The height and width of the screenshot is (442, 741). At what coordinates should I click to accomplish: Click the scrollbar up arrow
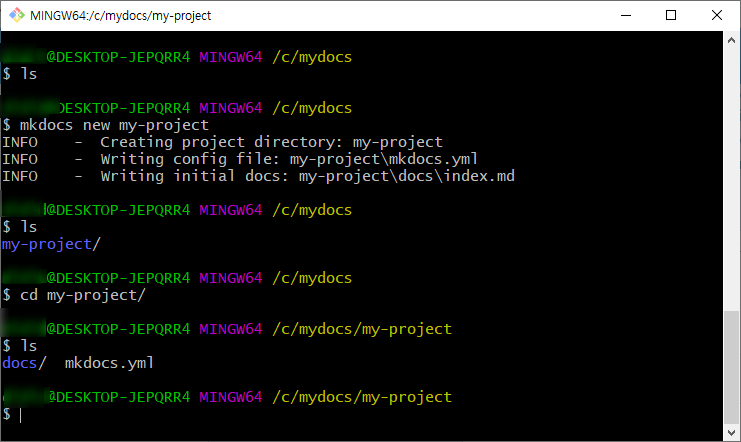tap(732, 40)
